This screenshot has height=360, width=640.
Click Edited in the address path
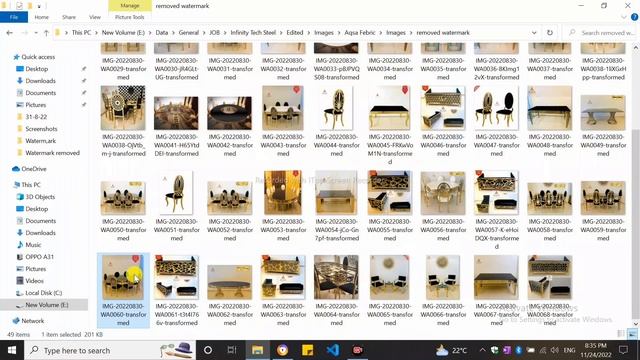295,33
